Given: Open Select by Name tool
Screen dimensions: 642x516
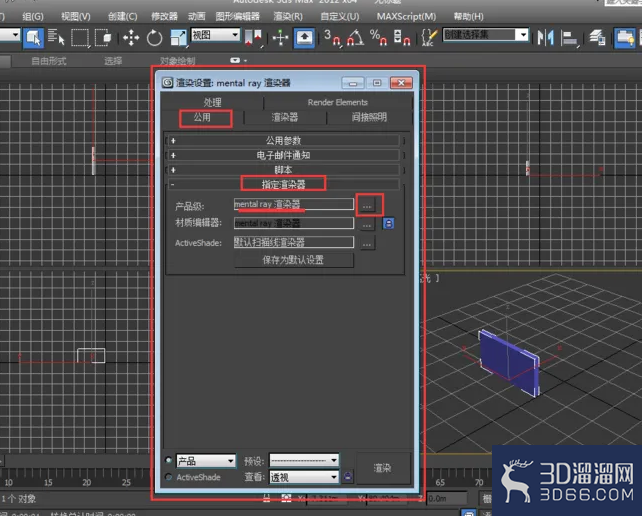Looking at the screenshot, I should click(x=56, y=37).
